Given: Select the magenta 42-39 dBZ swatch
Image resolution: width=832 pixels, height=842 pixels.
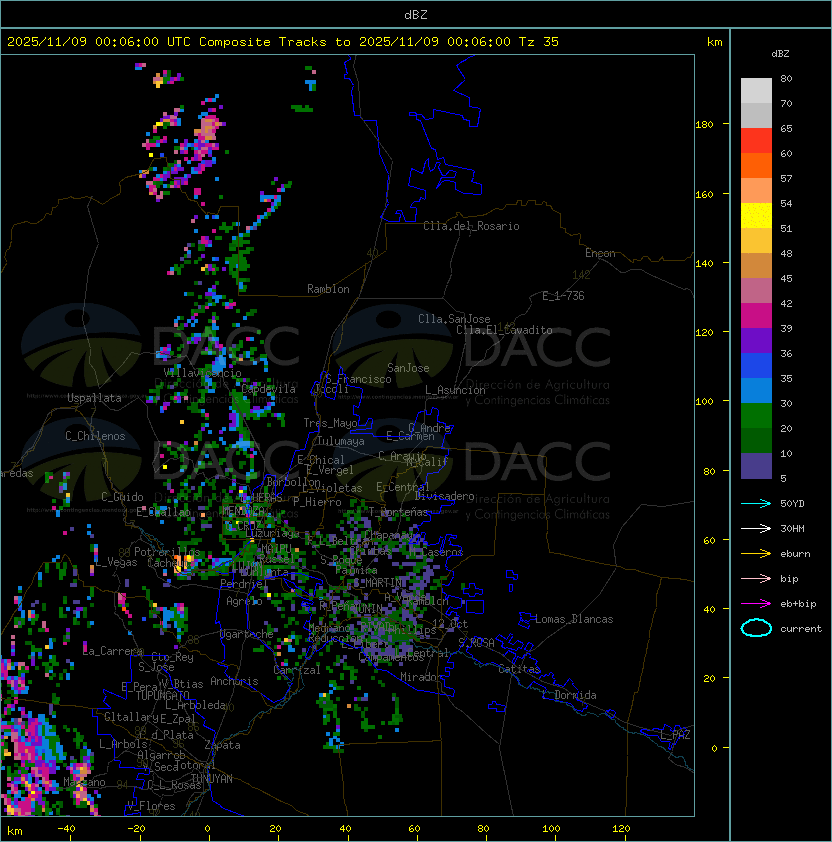Looking at the screenshot, I should tap(756, 316).
